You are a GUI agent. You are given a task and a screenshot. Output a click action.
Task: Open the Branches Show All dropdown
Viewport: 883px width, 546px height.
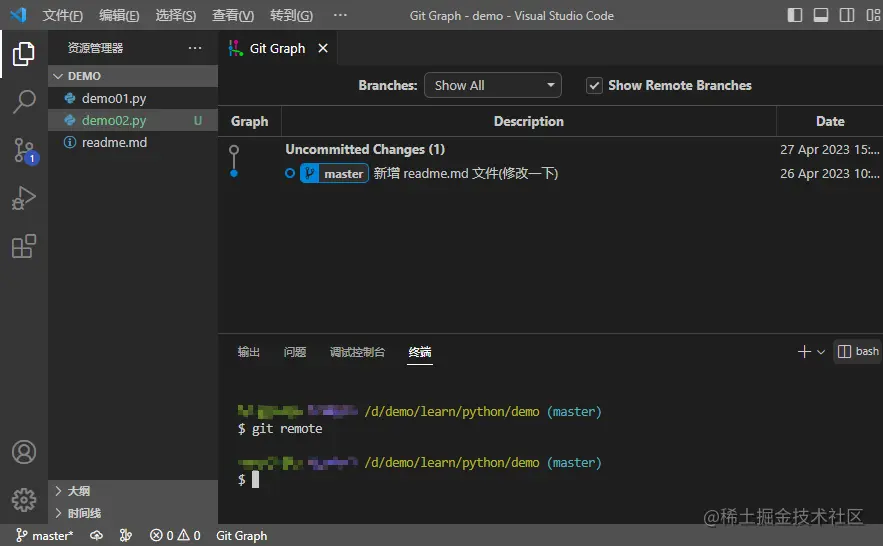(493, 85)
